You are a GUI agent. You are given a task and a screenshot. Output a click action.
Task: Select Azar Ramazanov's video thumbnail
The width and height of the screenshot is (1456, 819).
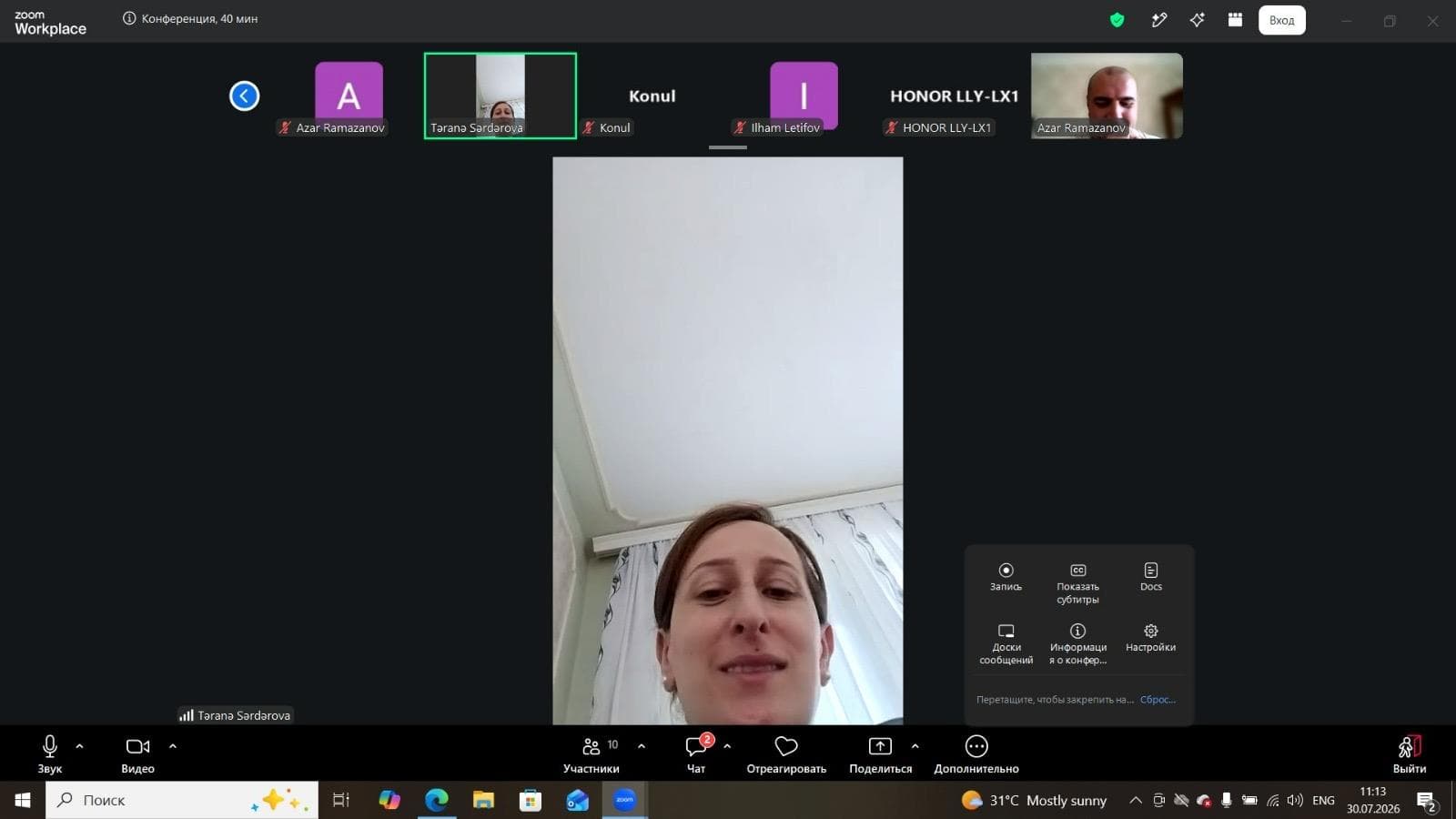[1107, 96]
